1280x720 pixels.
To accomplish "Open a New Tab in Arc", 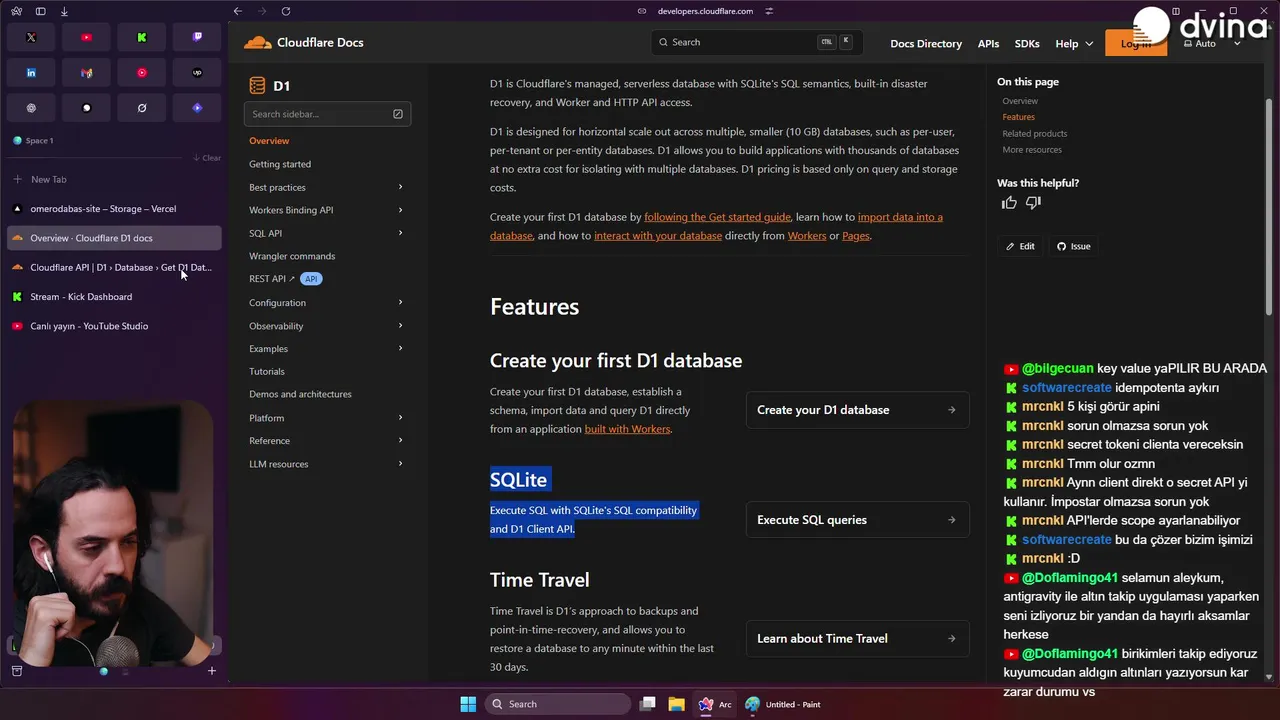I will tap(114, 179).
